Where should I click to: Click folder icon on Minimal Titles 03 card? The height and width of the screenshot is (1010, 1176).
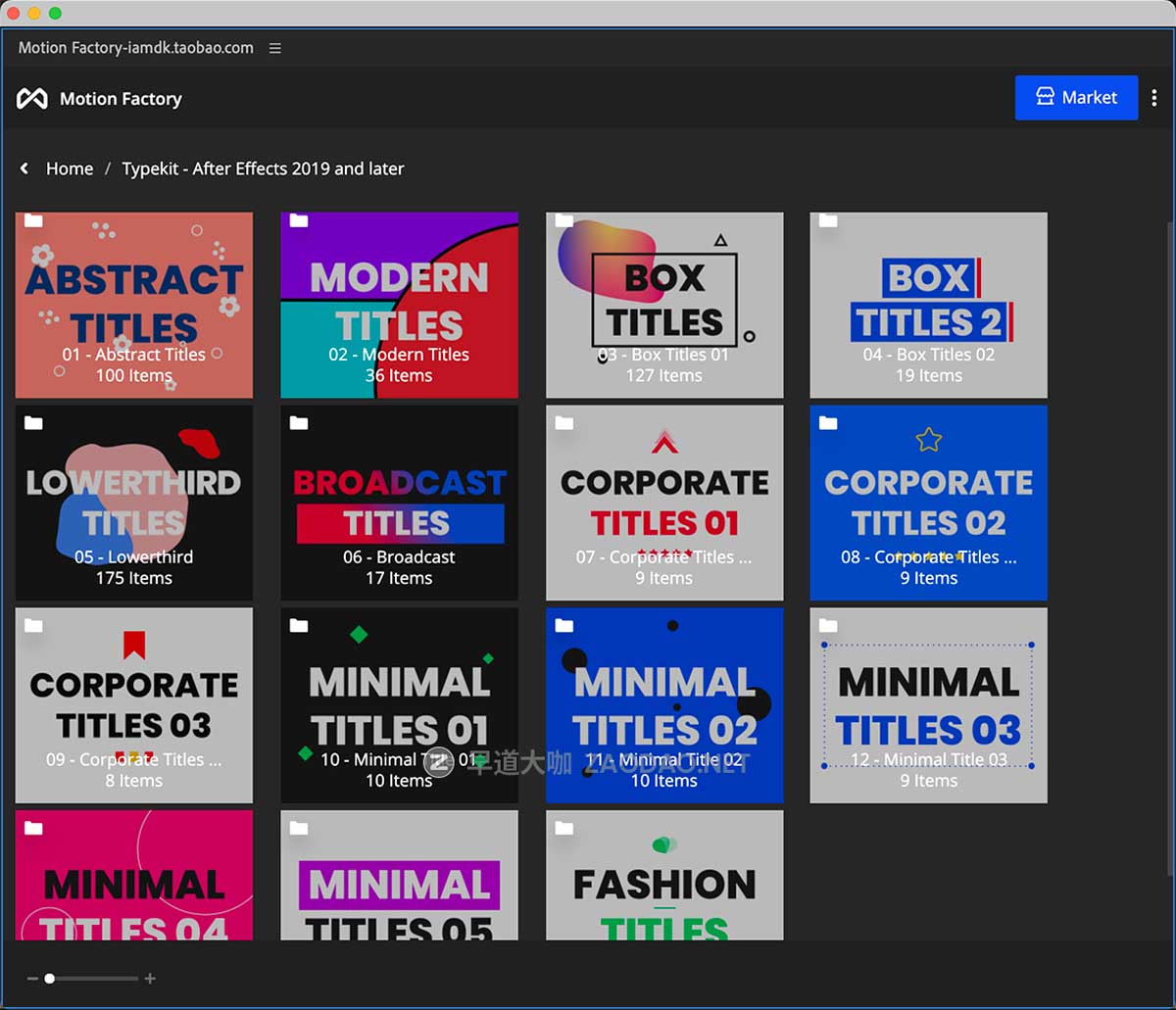pos(828,626)
